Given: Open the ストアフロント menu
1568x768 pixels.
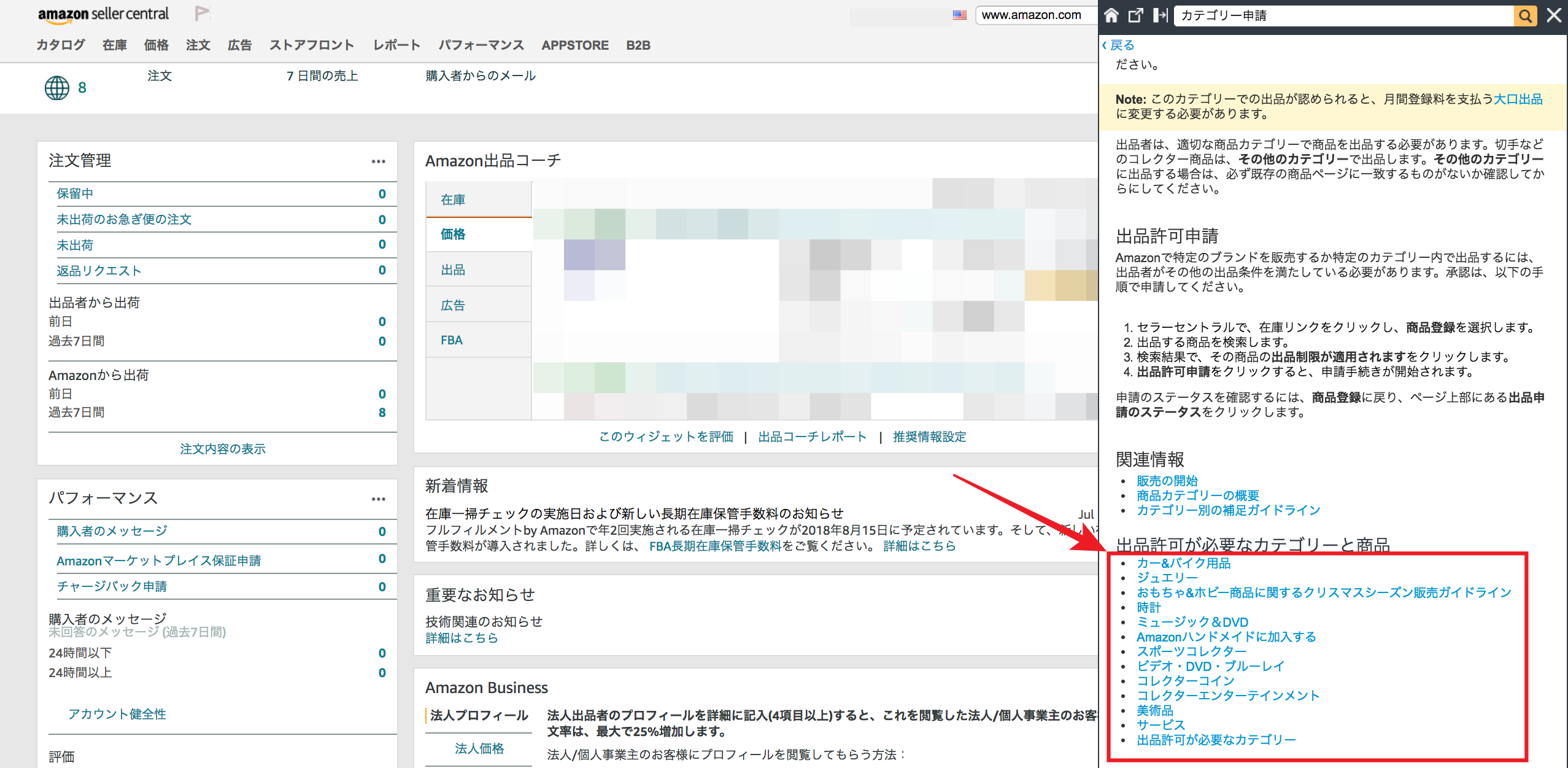Looking at the screenshot, I should pyautogui.click(x=312, y=45).
